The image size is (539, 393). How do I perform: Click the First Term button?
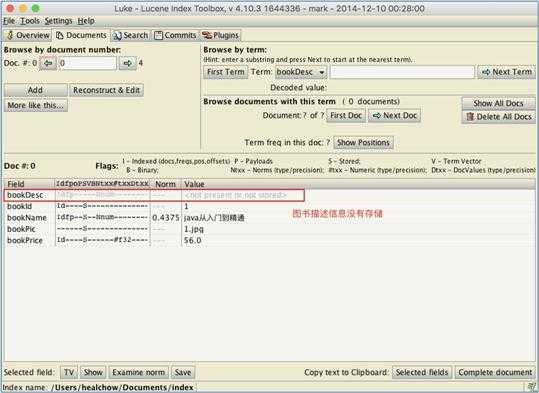pos(226,72)
